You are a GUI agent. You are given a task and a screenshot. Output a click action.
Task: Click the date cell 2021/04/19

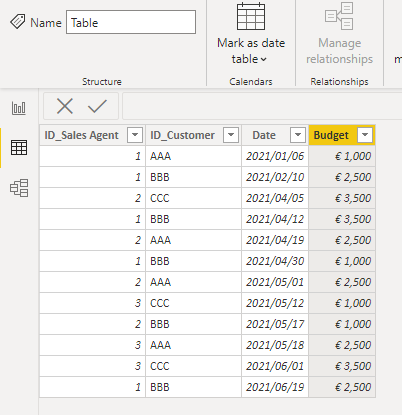275,240
